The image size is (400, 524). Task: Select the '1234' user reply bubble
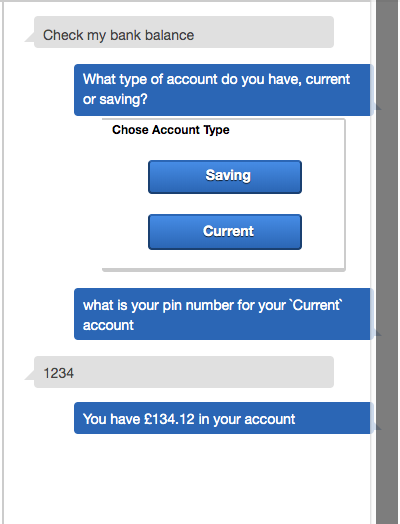(184, 372)
